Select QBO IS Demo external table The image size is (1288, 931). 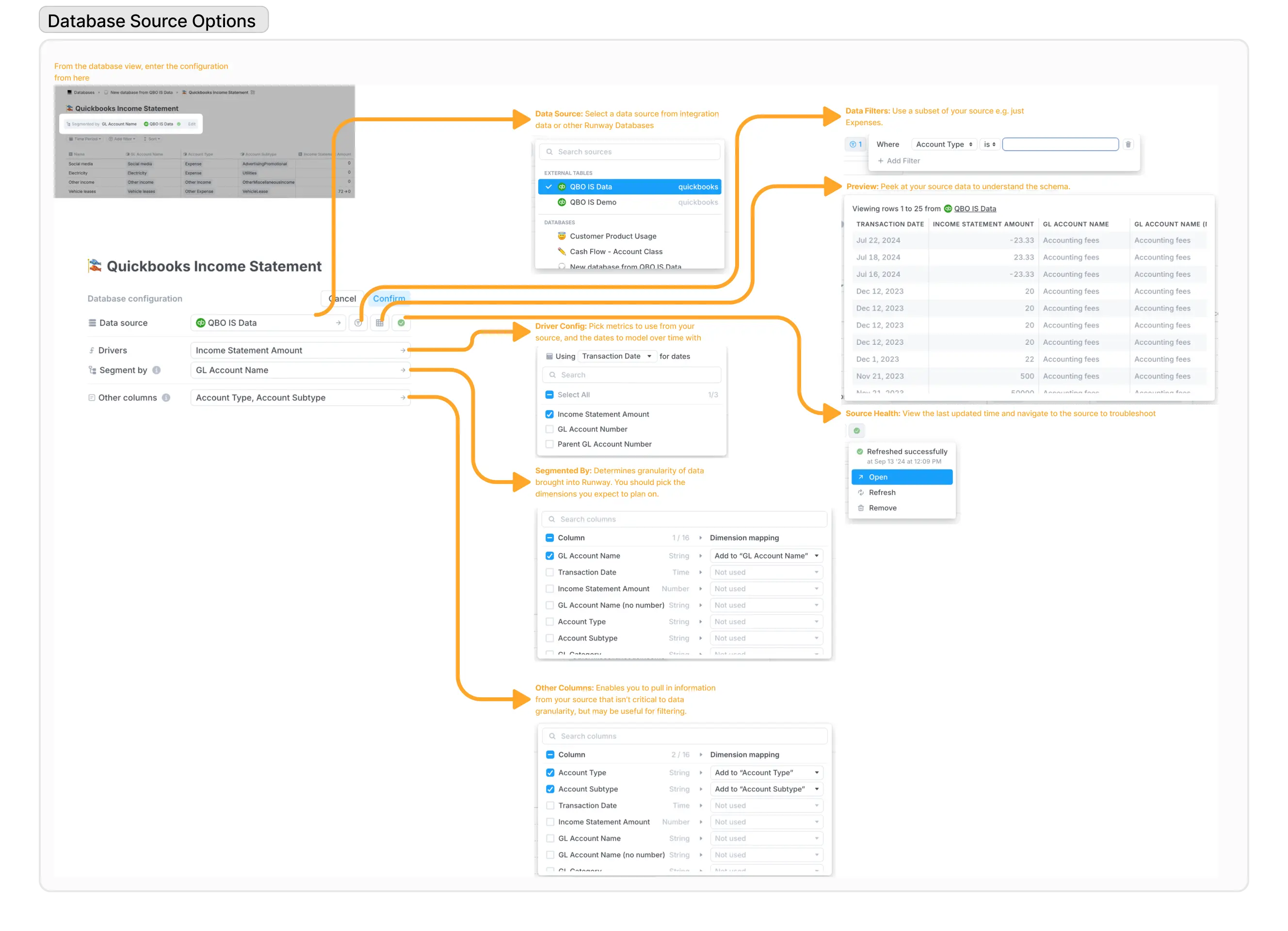[629, 203]
